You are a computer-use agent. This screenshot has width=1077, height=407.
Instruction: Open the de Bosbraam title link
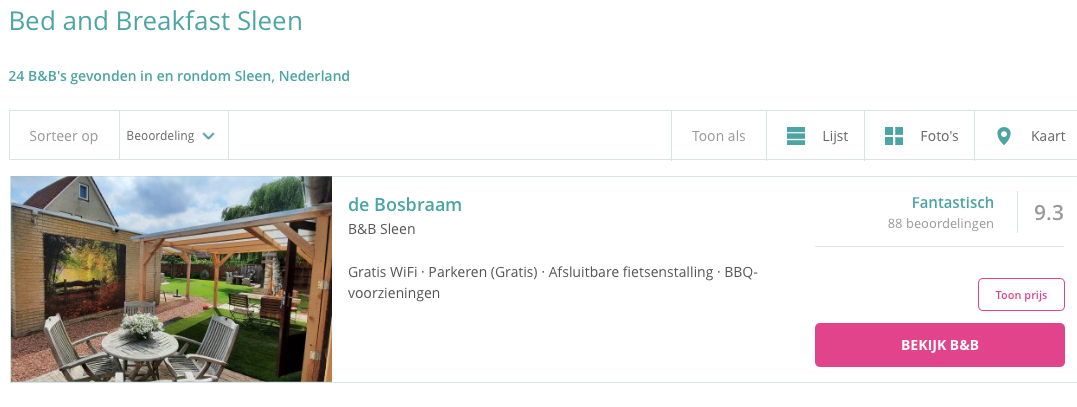[405, 205]
